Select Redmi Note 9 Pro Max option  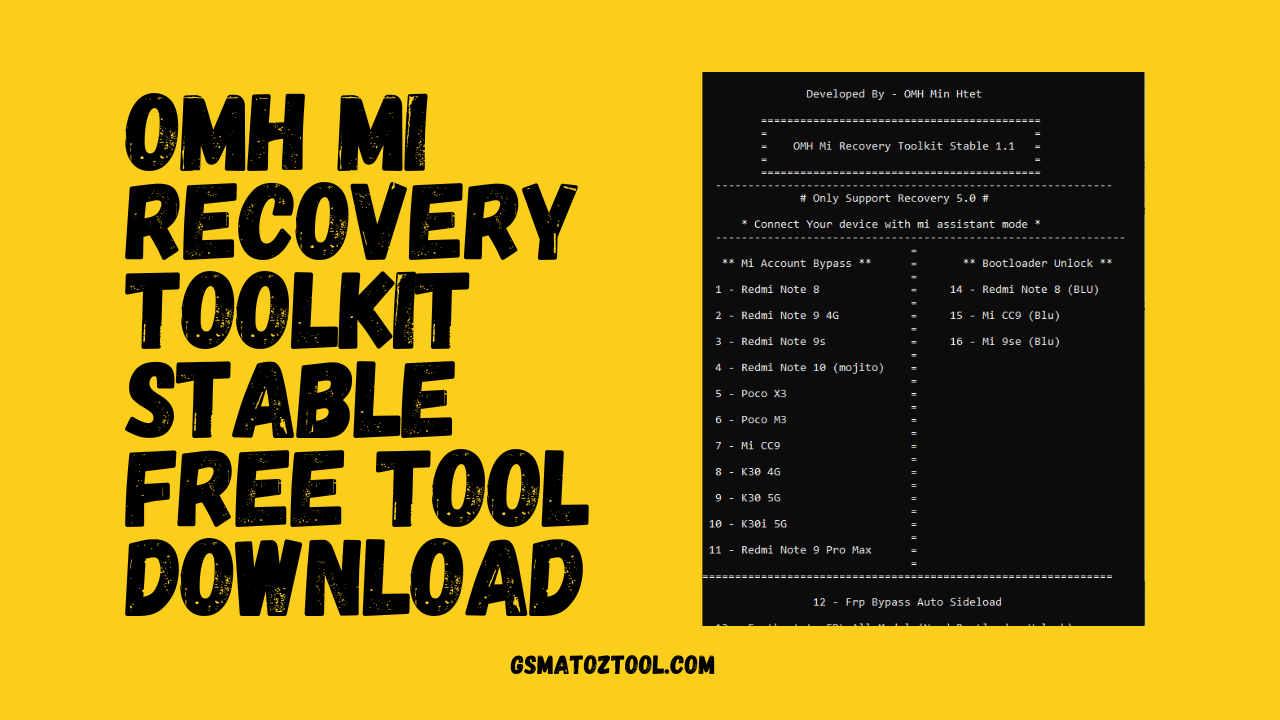click(791, 549)
